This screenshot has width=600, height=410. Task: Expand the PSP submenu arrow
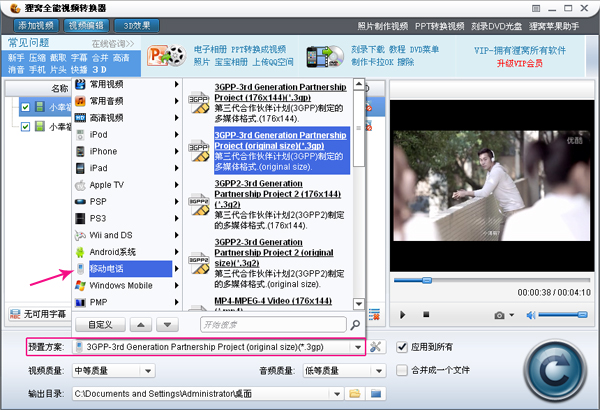(176, 201)
